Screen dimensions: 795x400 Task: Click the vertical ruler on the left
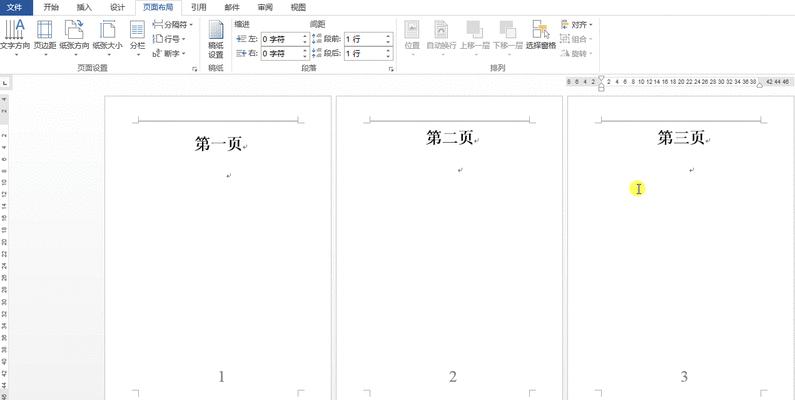4,247
